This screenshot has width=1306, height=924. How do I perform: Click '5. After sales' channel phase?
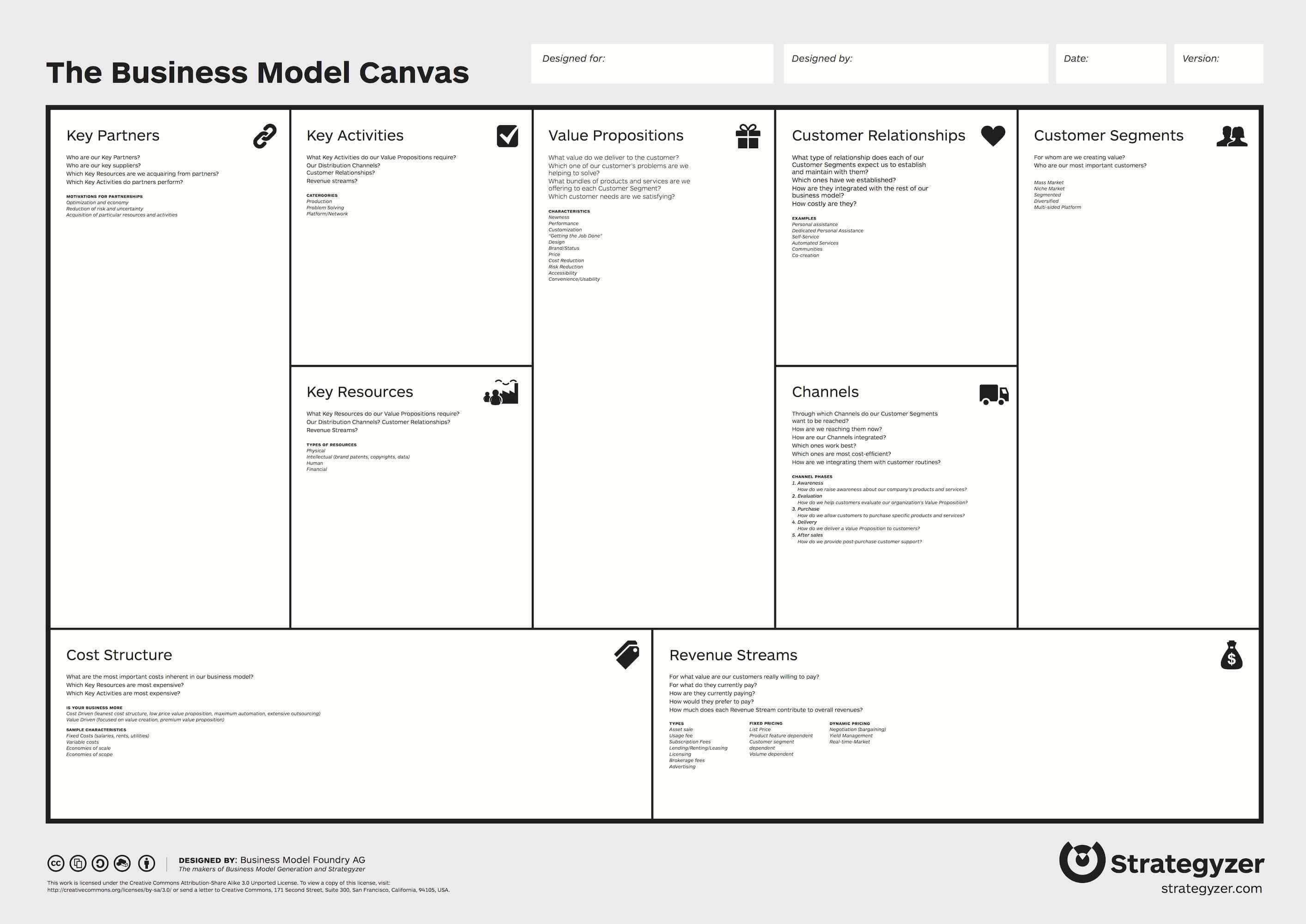pos(807,535)
